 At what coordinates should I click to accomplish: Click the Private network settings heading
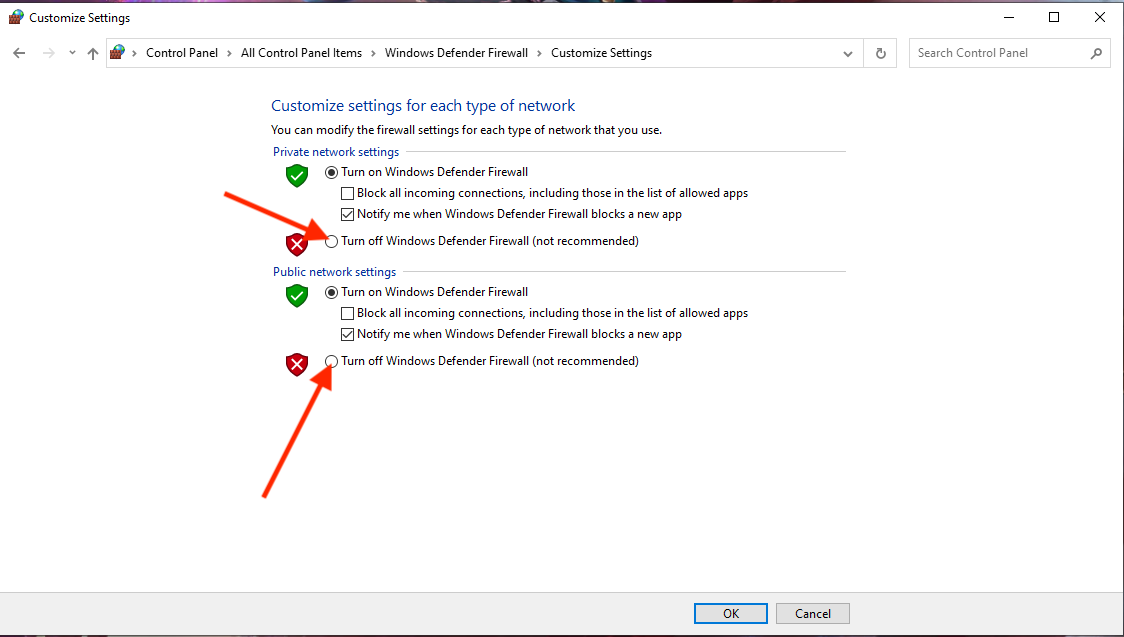point(336,152)
